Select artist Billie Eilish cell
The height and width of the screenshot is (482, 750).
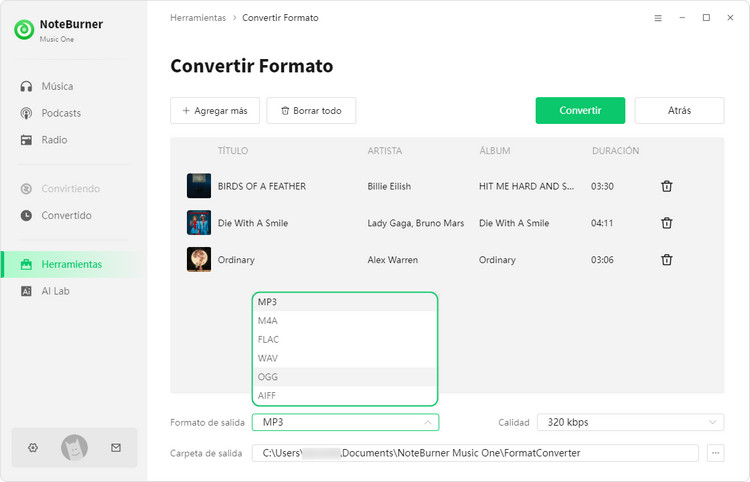point(389,186)
